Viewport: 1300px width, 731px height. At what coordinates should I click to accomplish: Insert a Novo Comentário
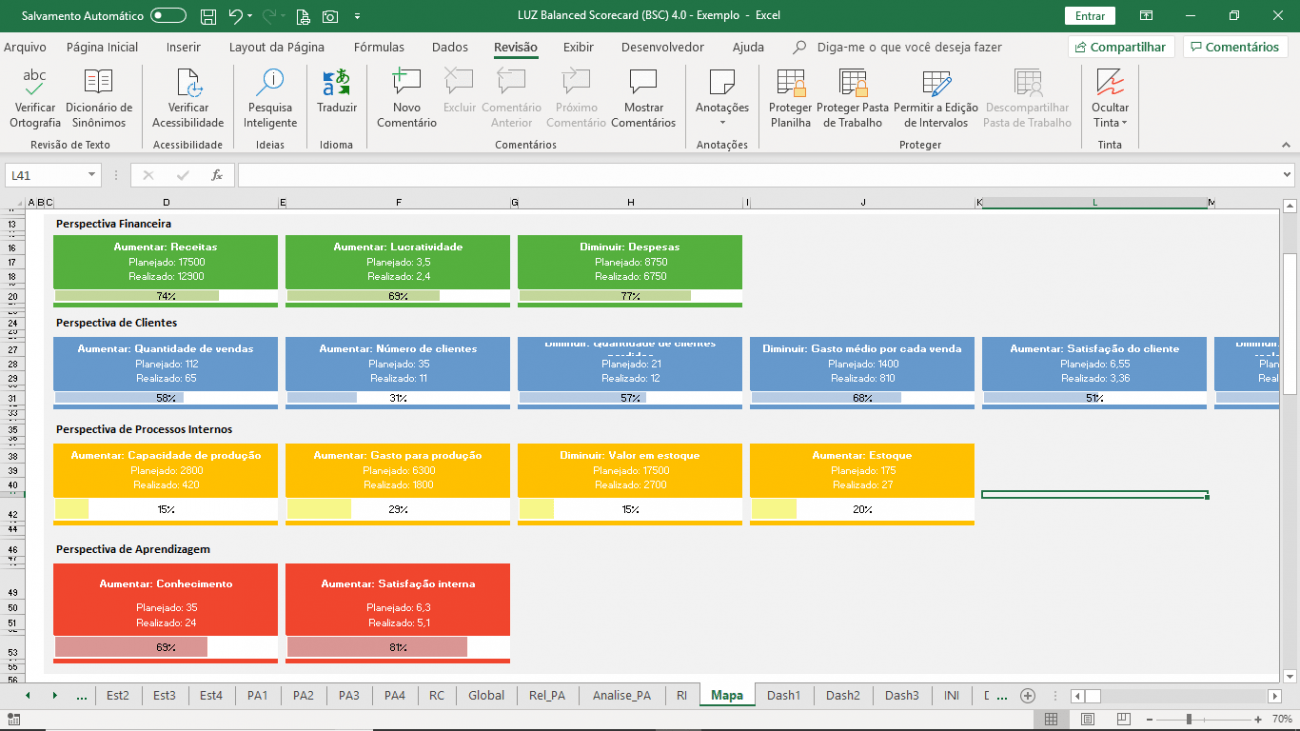pyautogui.click(x=406, y=99)
